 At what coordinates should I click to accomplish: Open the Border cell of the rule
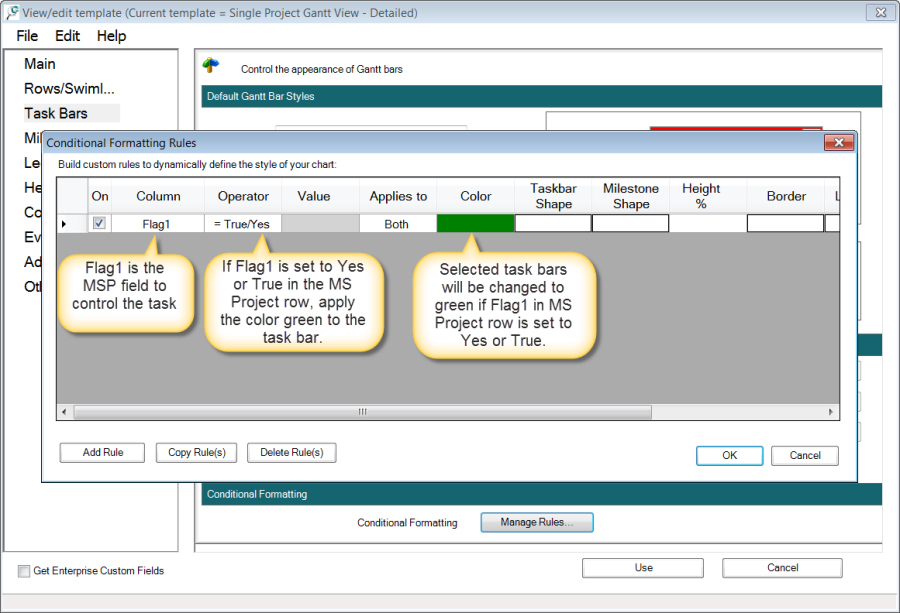(x=785, y=223)
